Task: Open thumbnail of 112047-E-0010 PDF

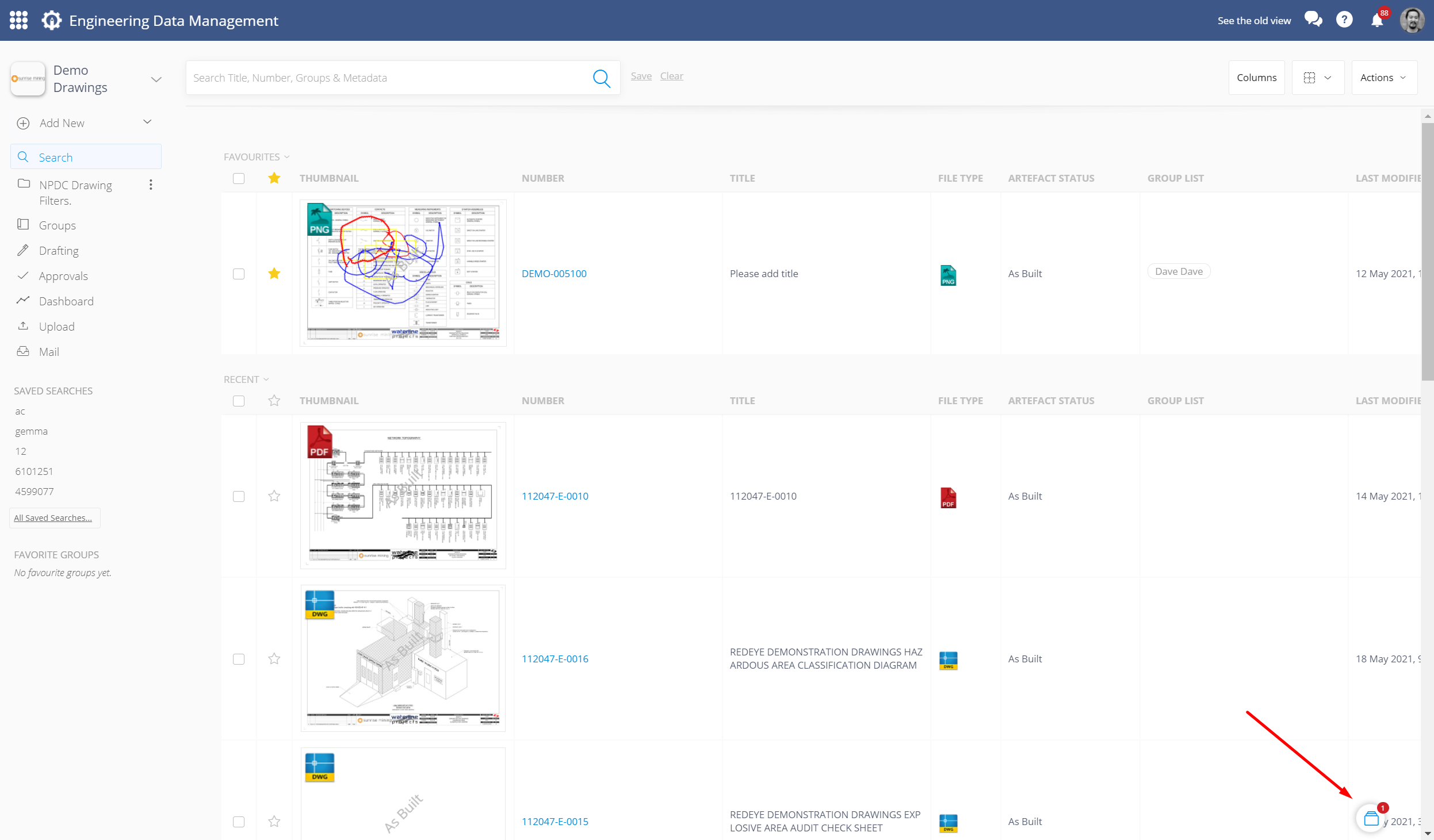Action: click(403, 496)
